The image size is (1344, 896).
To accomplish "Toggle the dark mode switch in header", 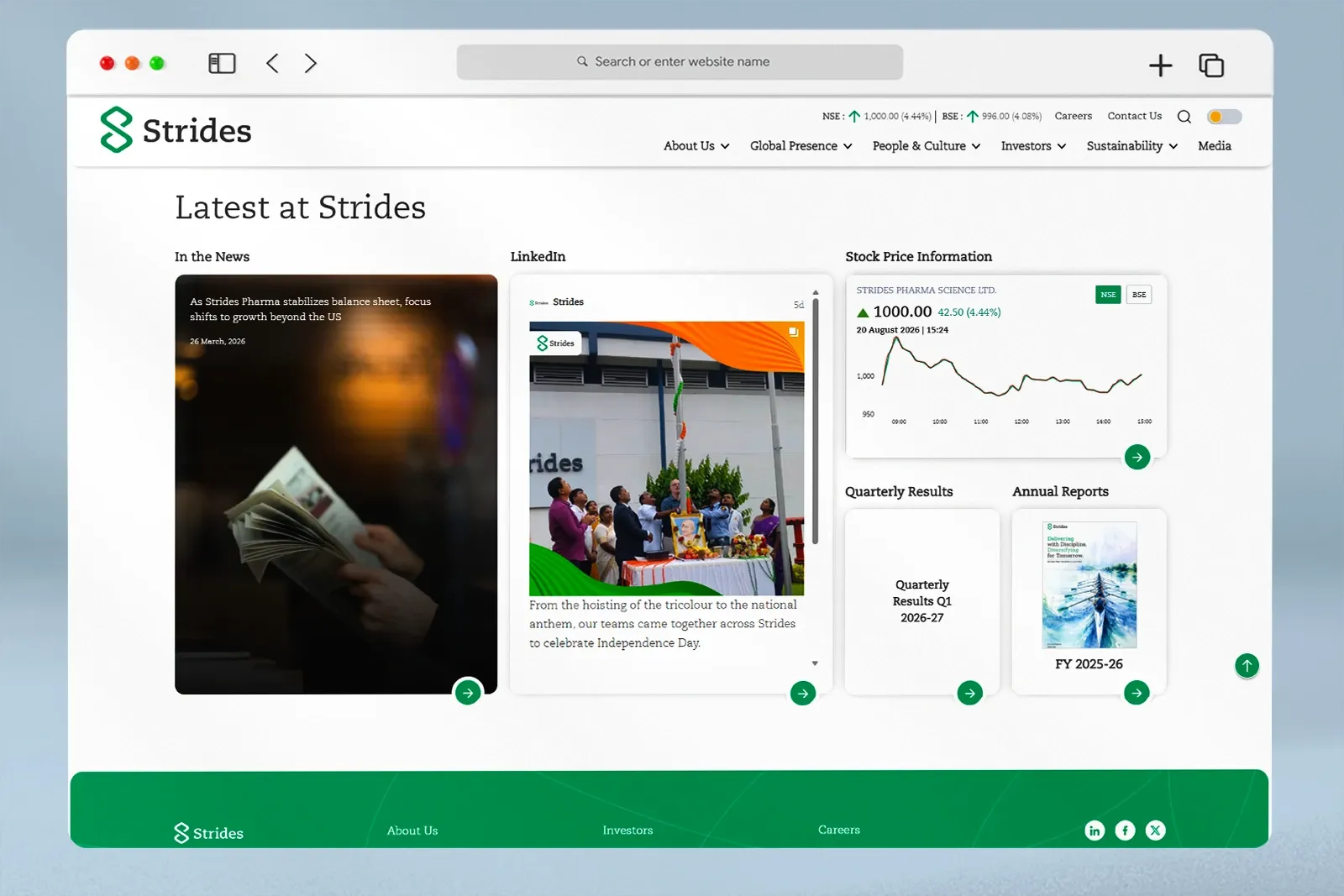I will coord(1224,117).
